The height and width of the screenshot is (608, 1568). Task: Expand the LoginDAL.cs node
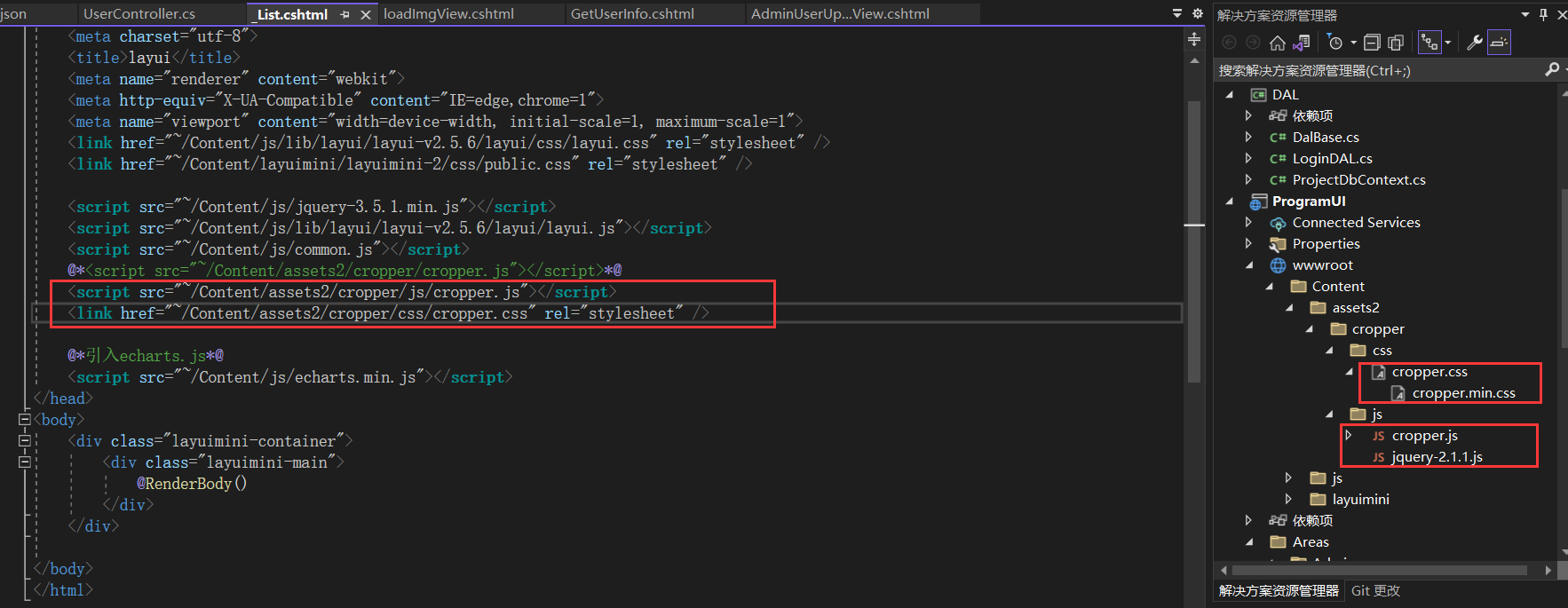pyautogui.click(x=1248, y=158)
